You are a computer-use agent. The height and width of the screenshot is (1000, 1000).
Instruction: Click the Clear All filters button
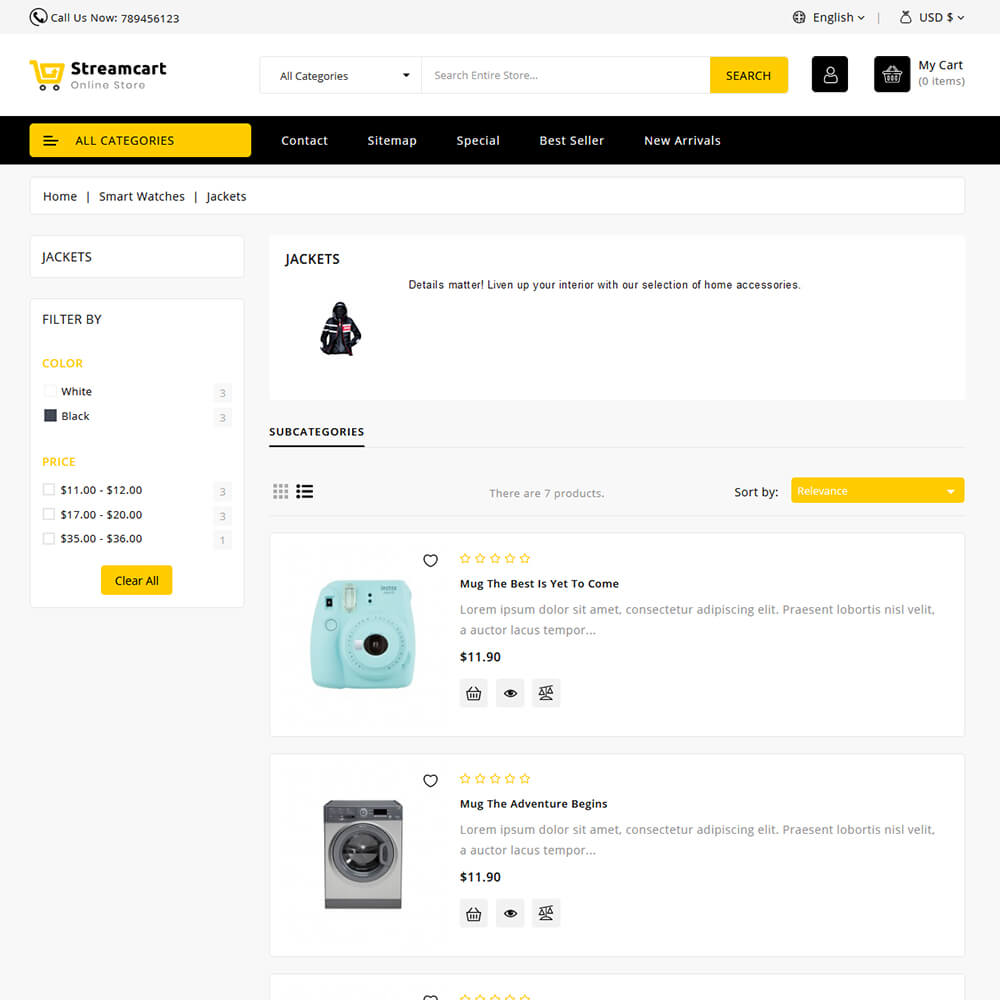coord(136,580)
